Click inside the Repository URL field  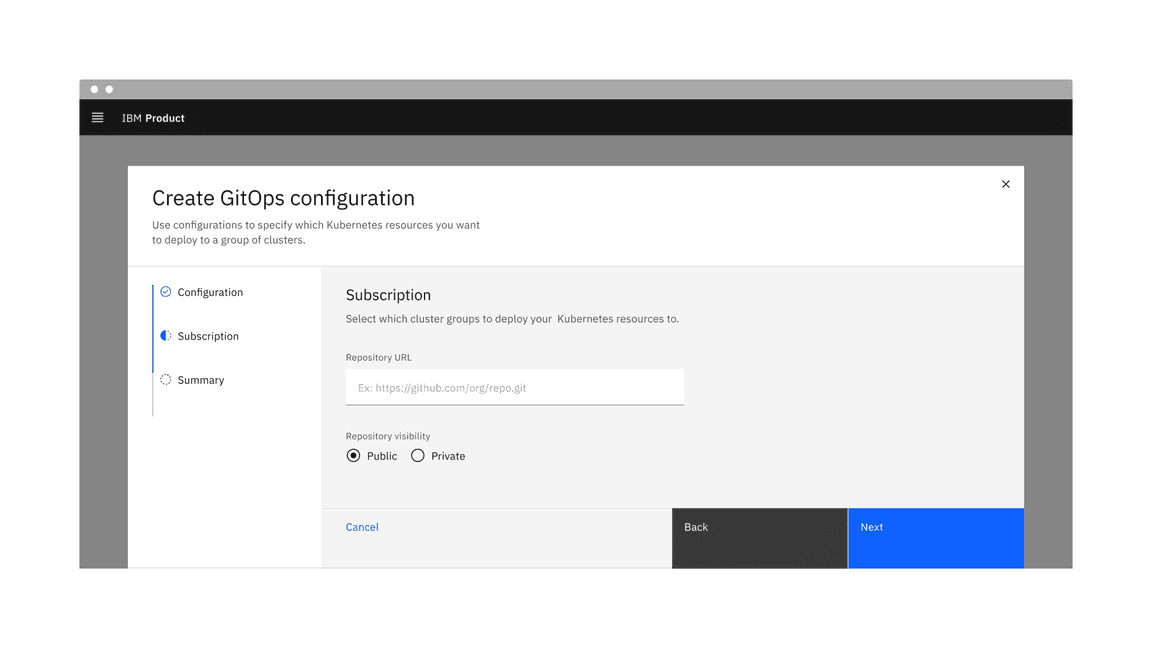[514, 387]
